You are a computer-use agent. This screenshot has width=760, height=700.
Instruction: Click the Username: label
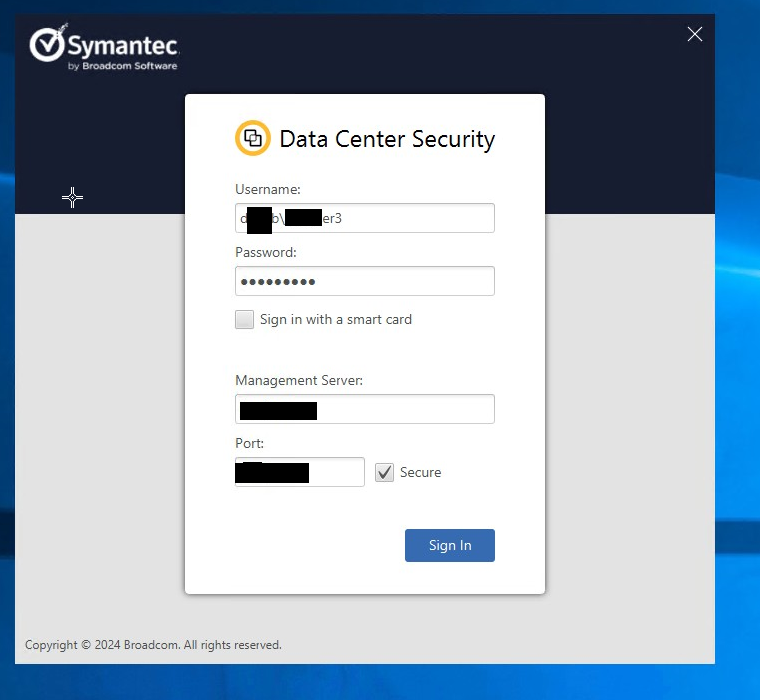pyautogui.click(x=268, y=189)
